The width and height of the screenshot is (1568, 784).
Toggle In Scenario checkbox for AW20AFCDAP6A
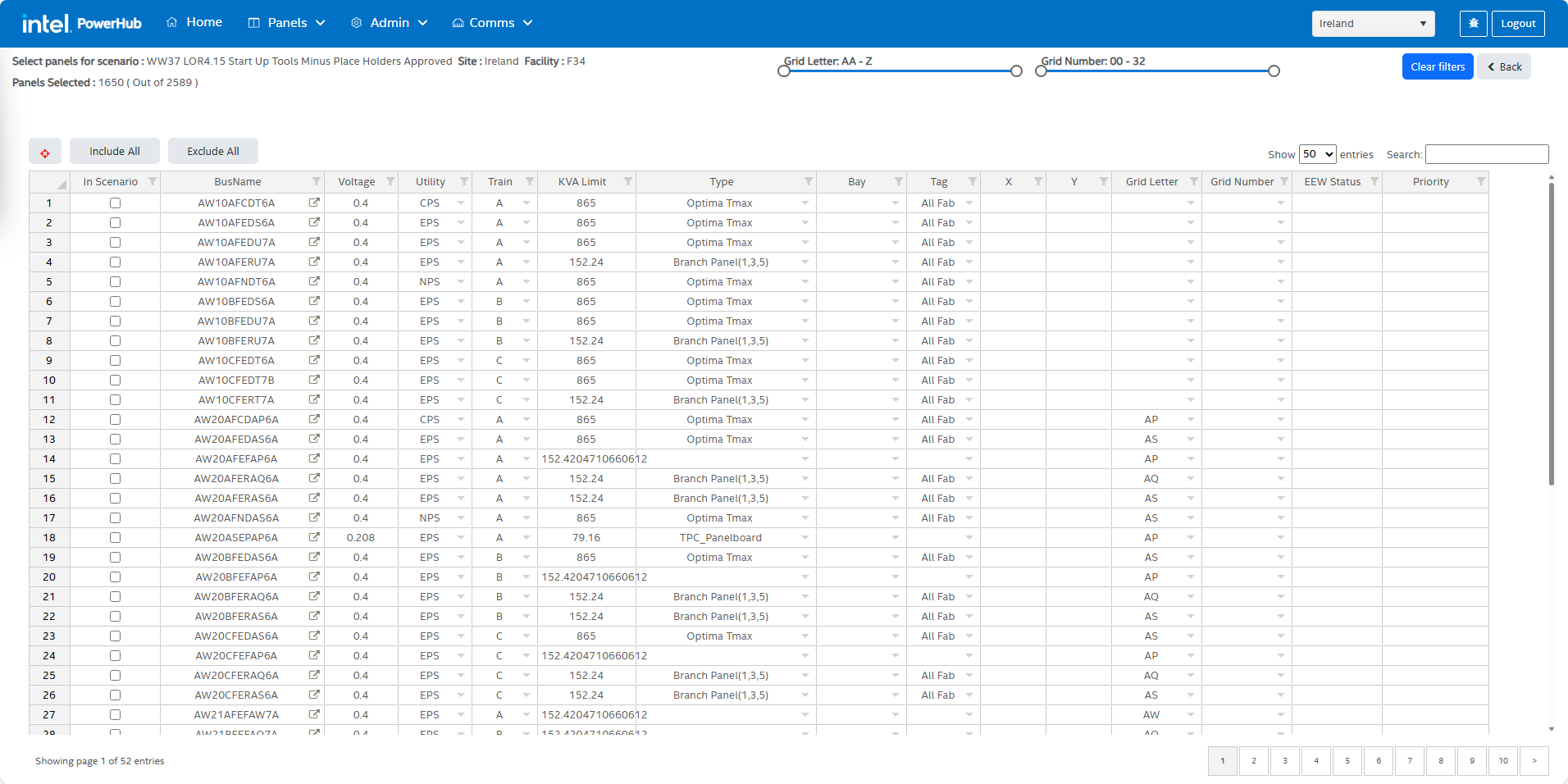[x=115, y=420]
